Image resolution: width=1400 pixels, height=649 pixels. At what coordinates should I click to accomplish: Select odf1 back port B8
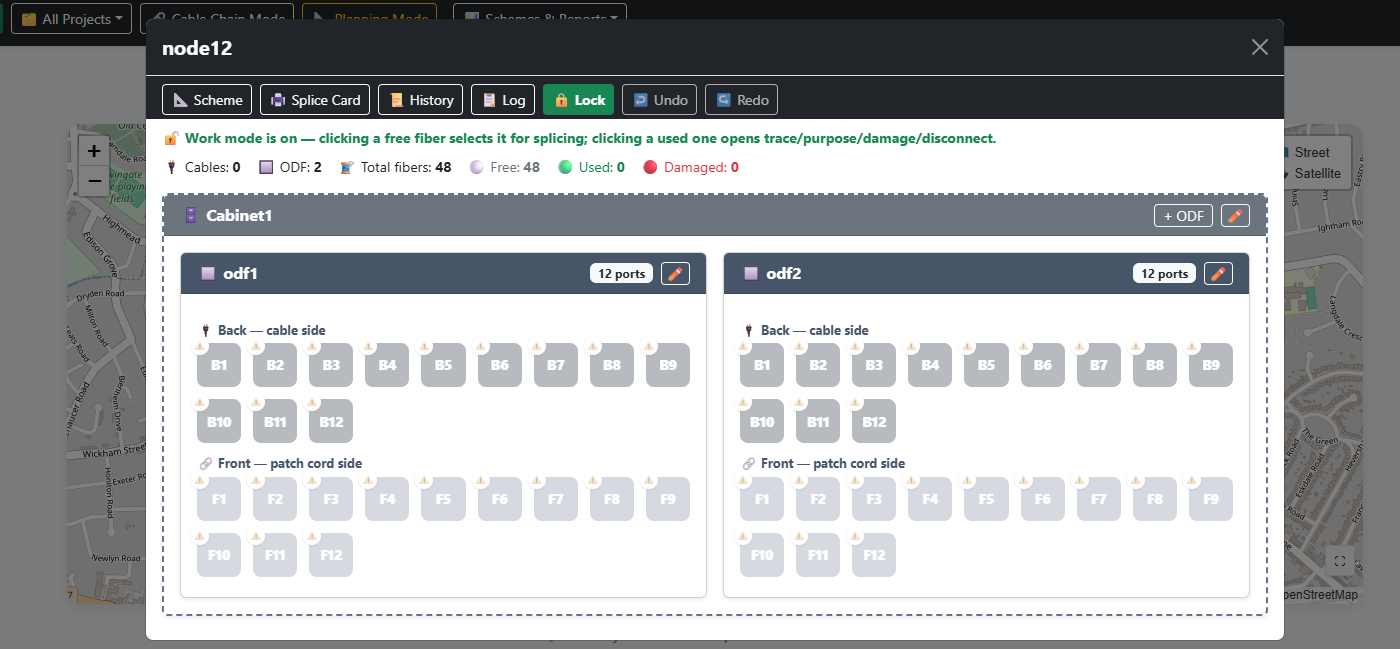coord(612,365)
